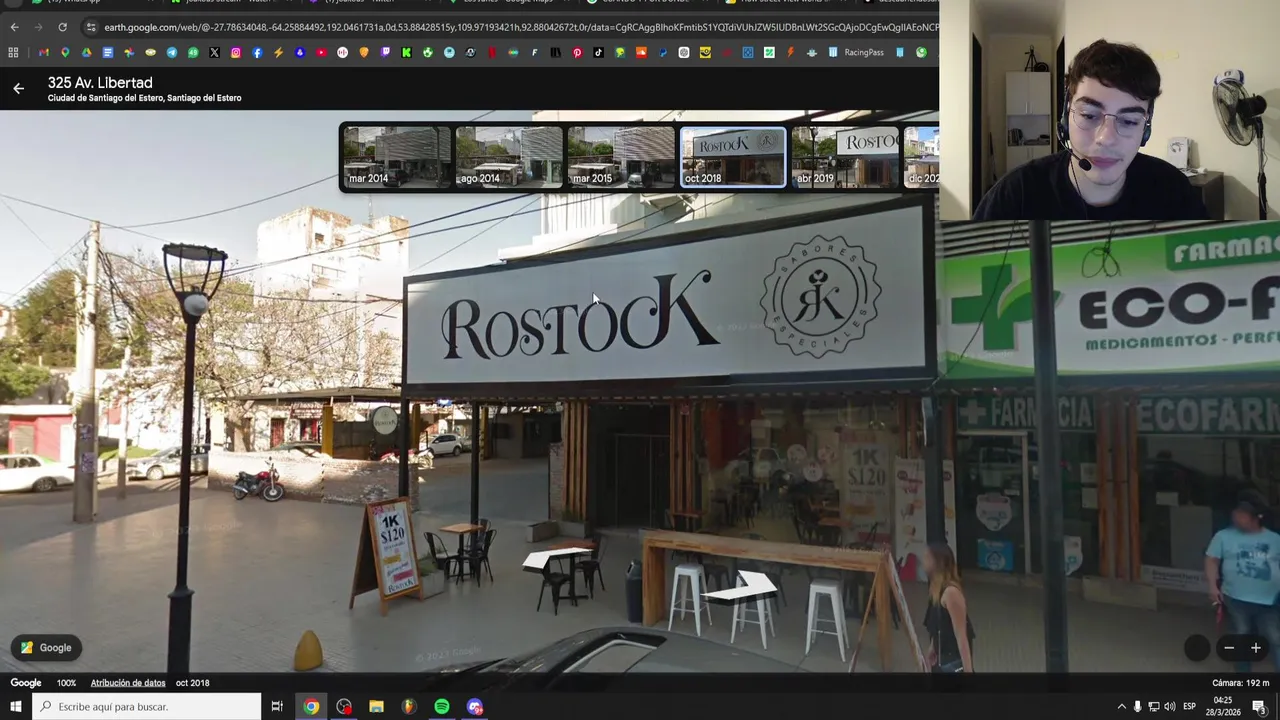Open the site information icon in address bar
The height and width of the screenshot is (720, 1280).
click(x=91, y=27)
